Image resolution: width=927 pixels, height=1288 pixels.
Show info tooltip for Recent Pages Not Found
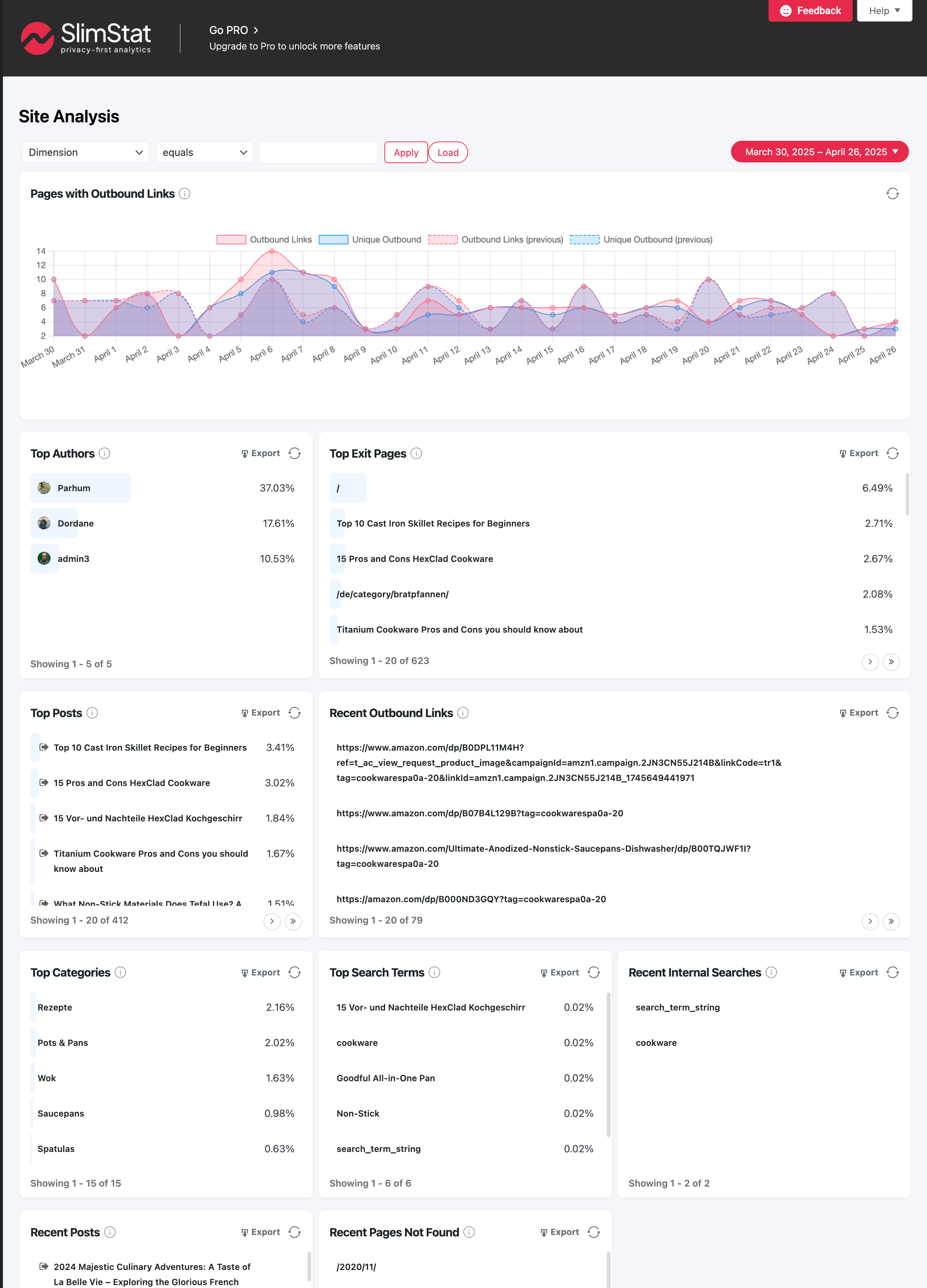click(x=469, y=1232)
